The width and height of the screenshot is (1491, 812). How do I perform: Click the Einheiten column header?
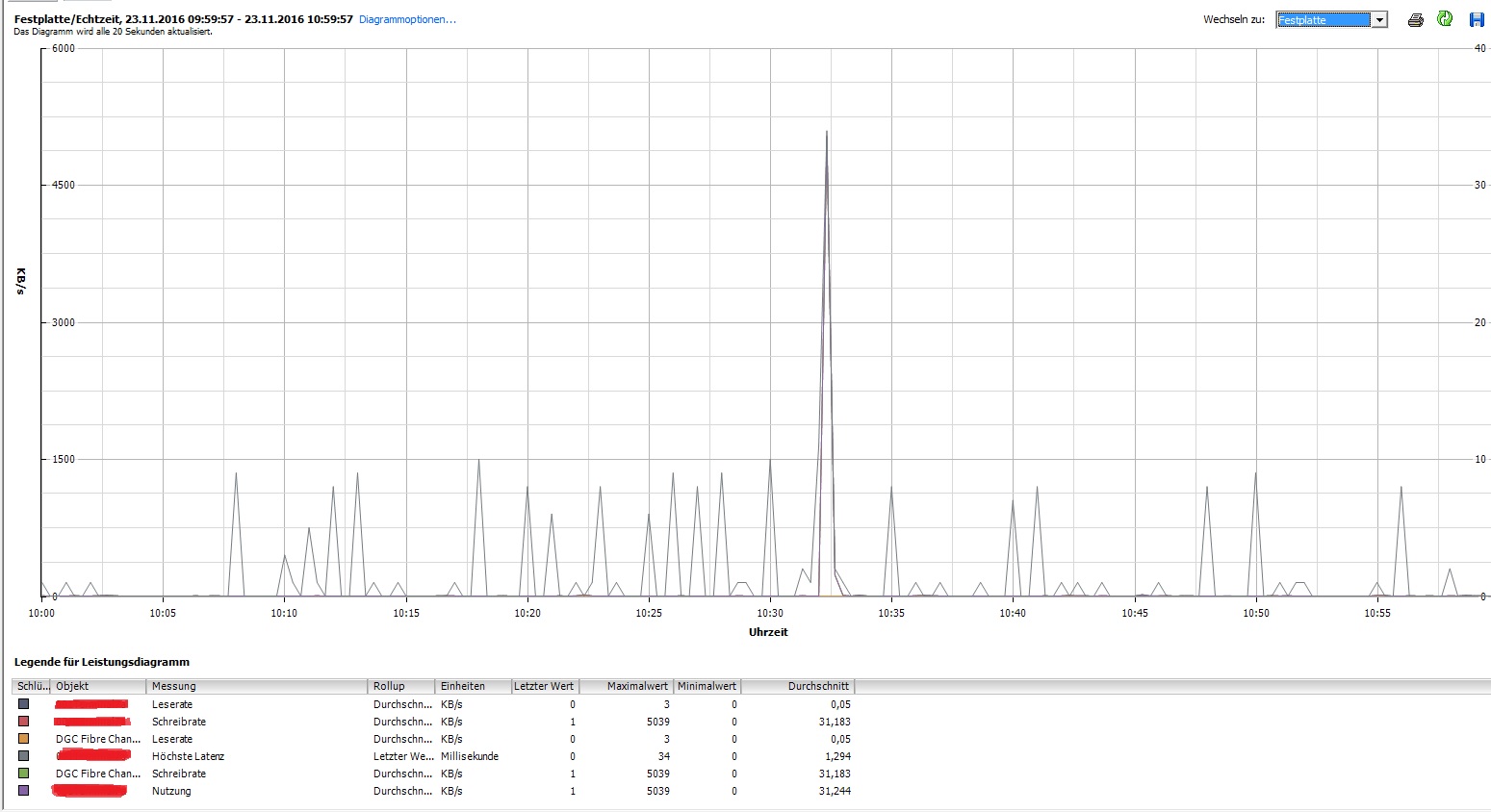[x=463, y=686]
